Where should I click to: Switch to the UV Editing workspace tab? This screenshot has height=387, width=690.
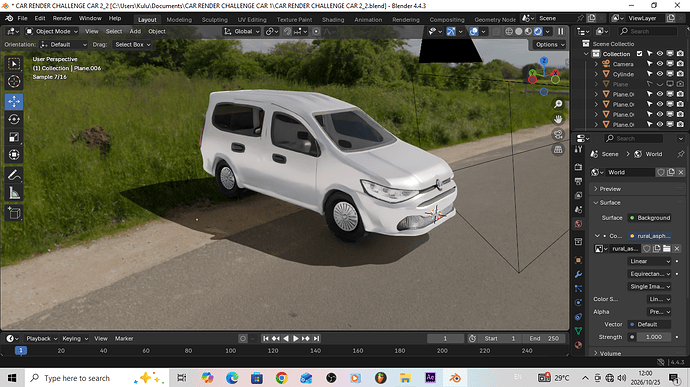pos(252,20)
